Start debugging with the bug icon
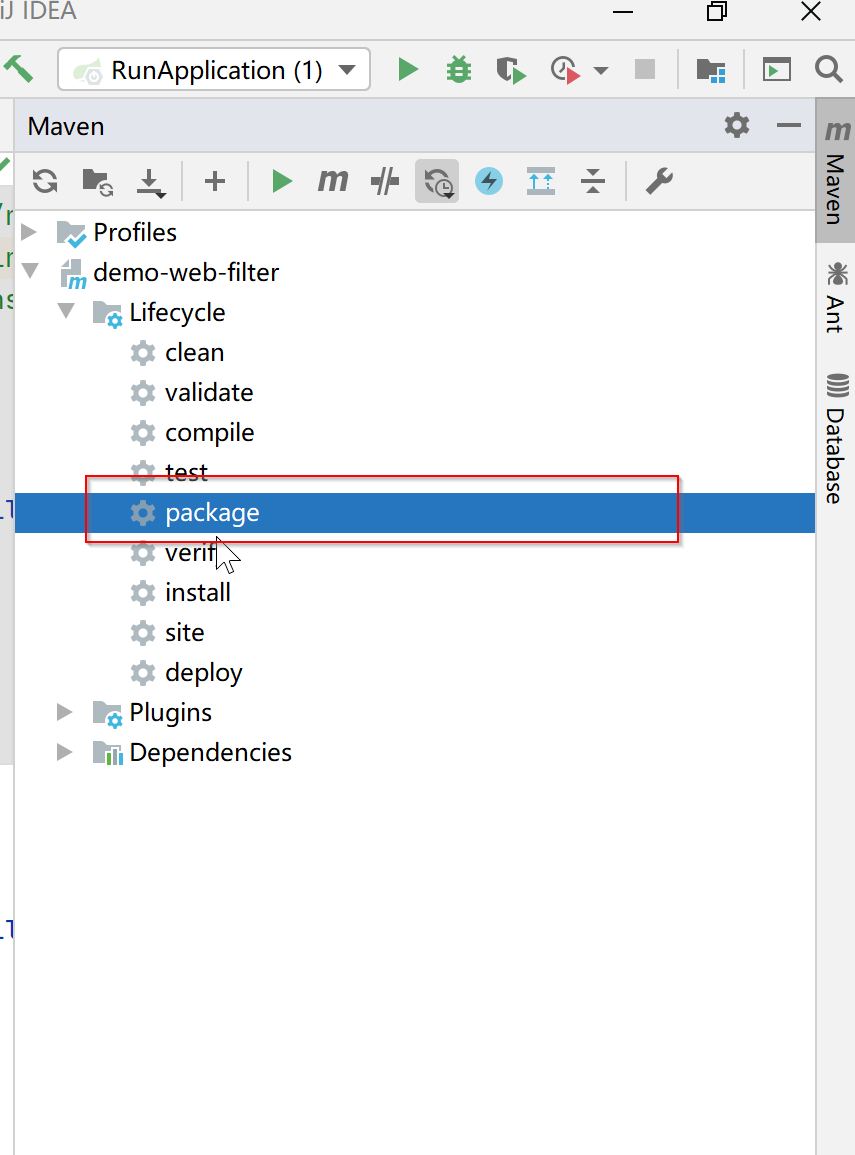Viewport: 855px width, 1155px height. [x=459, y=70]
